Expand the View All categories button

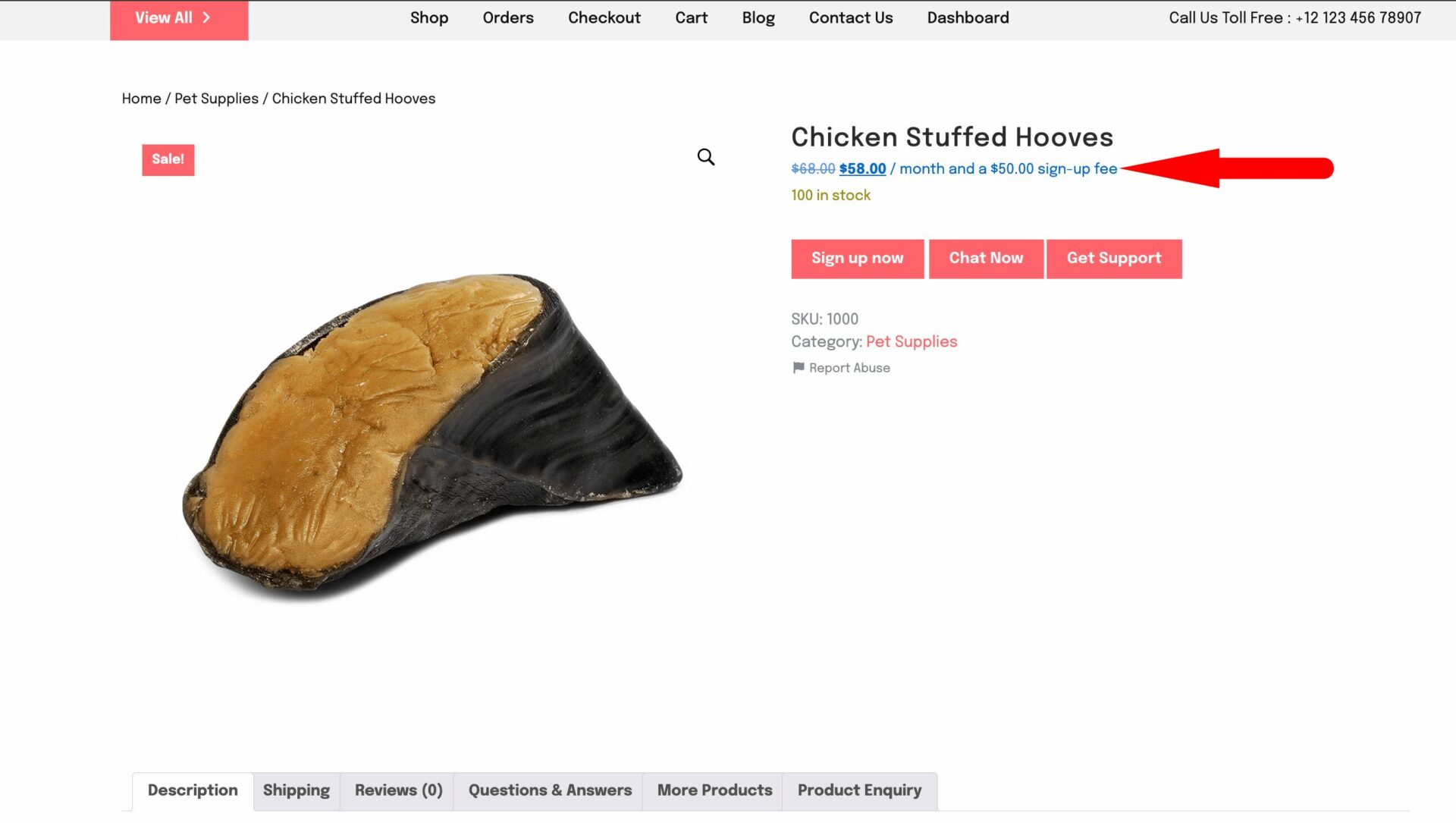[x=179, y=18]
